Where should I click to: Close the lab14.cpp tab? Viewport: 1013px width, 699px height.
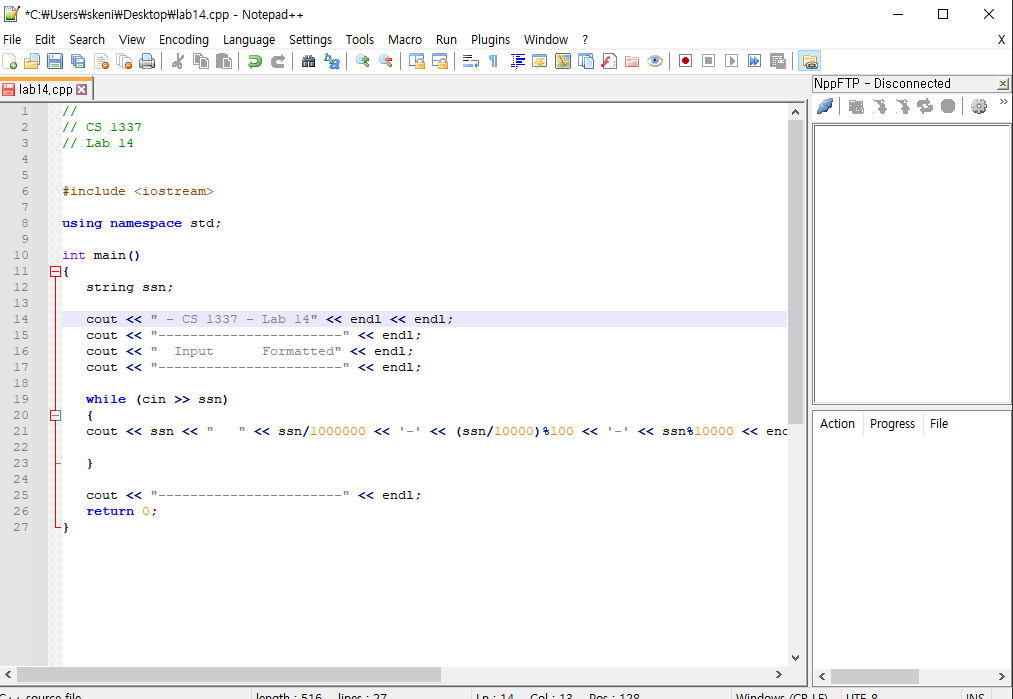tap(82, 89)
